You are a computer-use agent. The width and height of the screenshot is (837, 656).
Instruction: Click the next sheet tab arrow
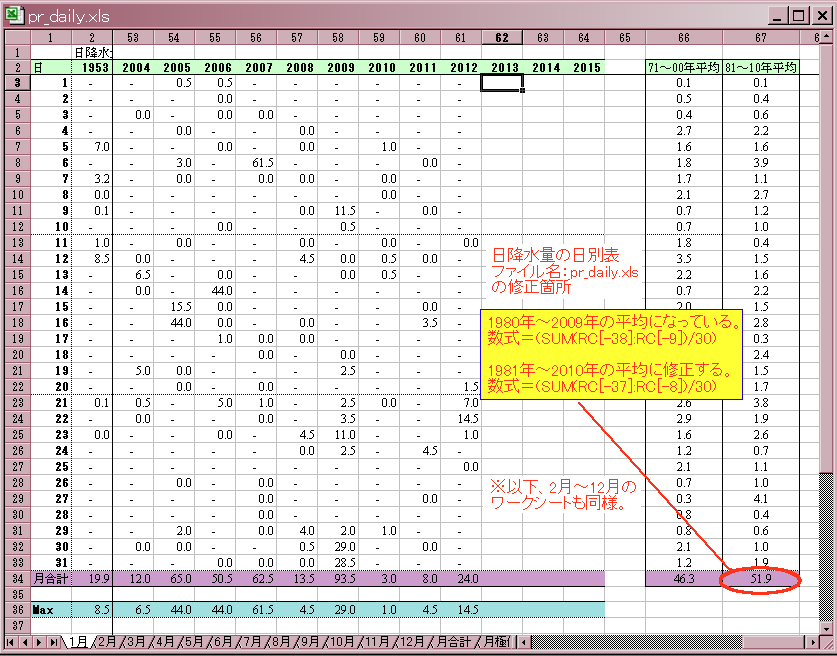(39, 642)
